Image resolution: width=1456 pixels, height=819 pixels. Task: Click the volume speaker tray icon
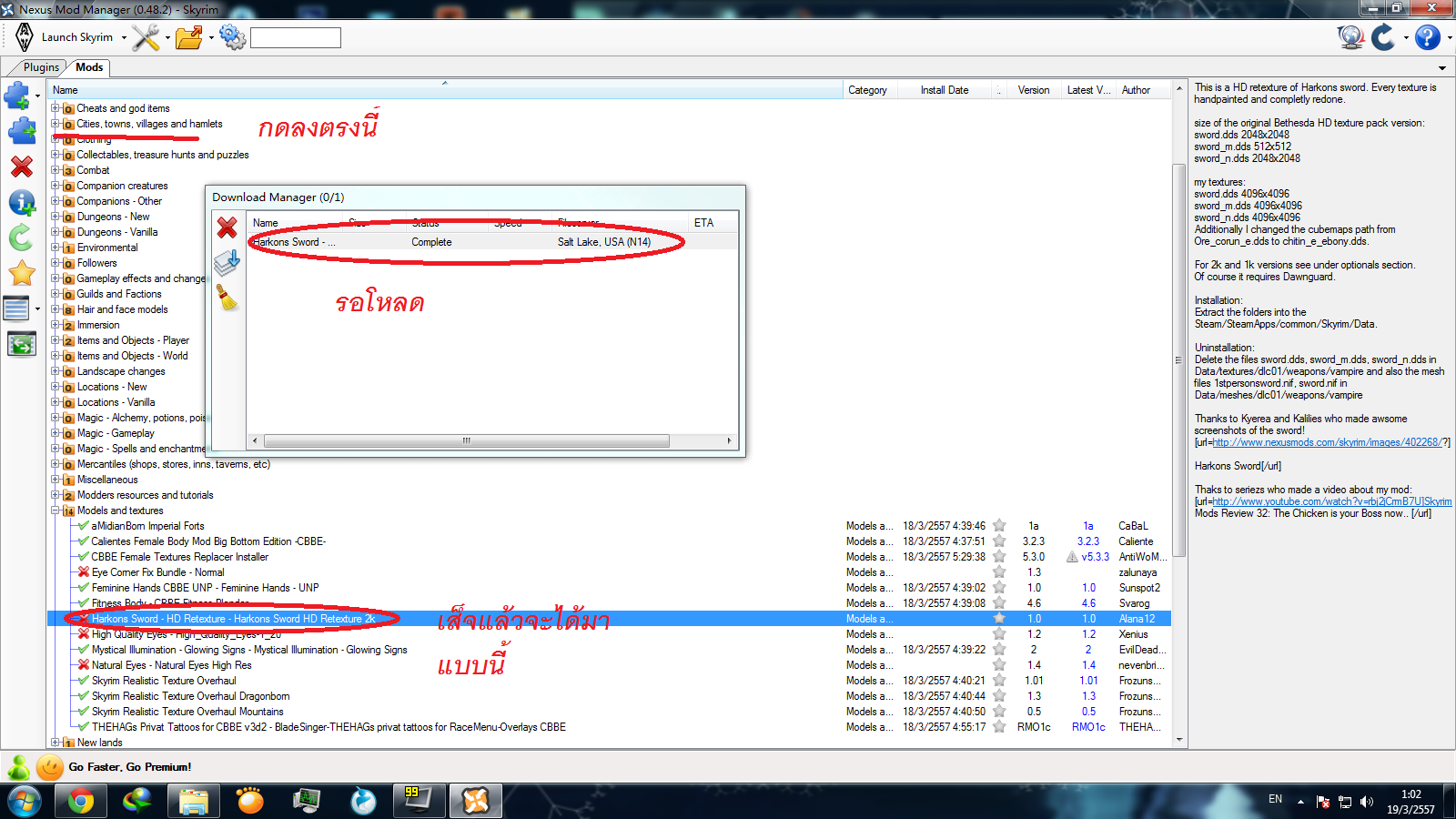(1366, 802)
